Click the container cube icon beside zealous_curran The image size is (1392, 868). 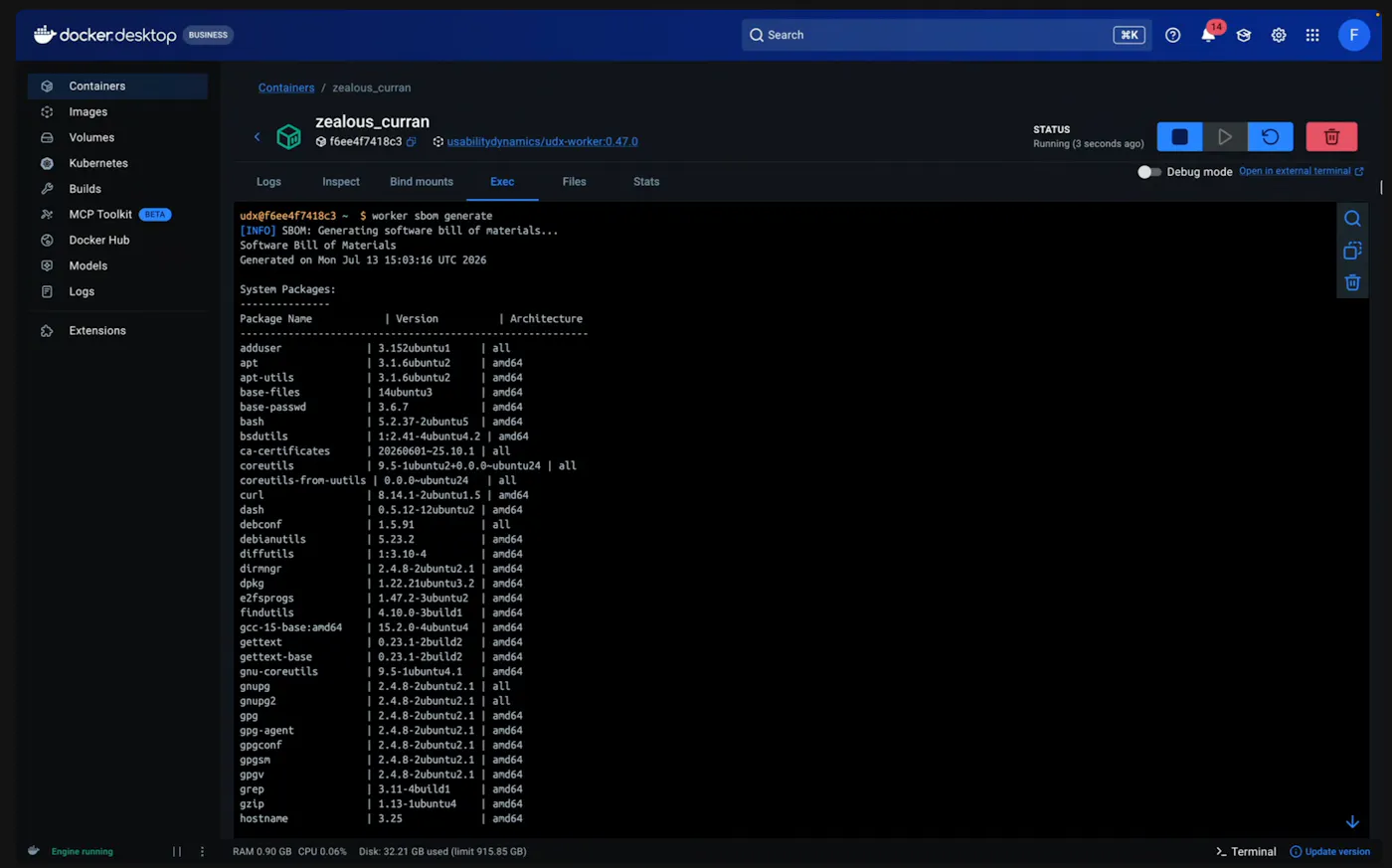pos(288,136)
